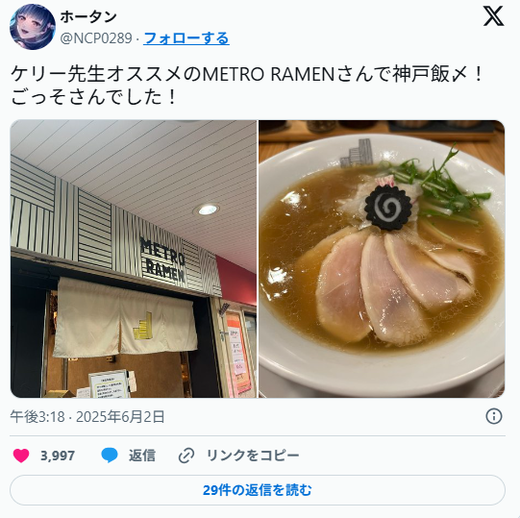Click the blue reply bubble icon
The width and height of the screenshot is (520, 518).
click(109, 455)
